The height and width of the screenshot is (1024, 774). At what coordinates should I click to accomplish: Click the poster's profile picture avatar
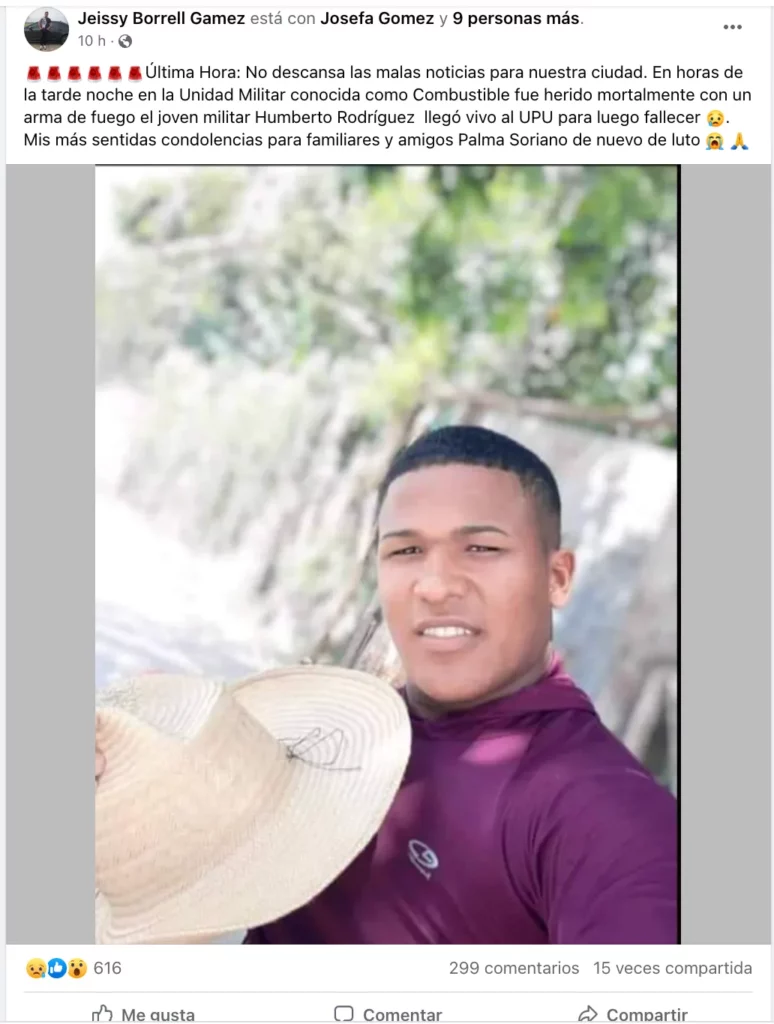(x=46, y=29)
